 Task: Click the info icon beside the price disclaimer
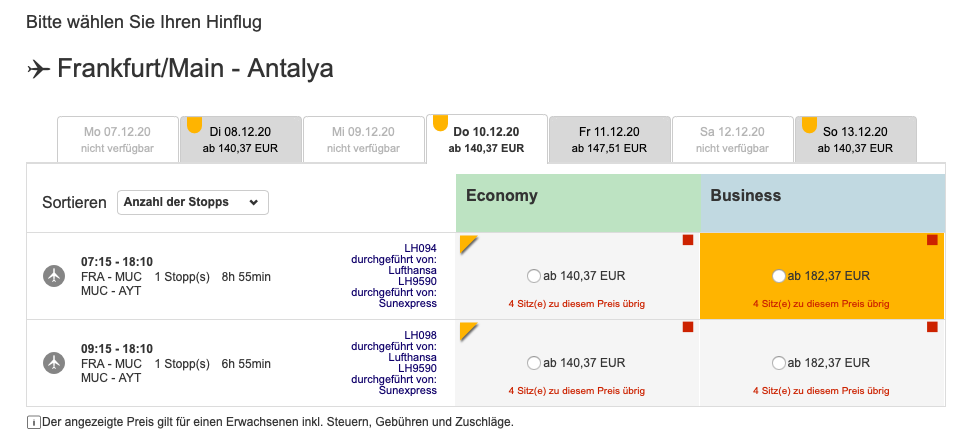(x=34, y=423)
